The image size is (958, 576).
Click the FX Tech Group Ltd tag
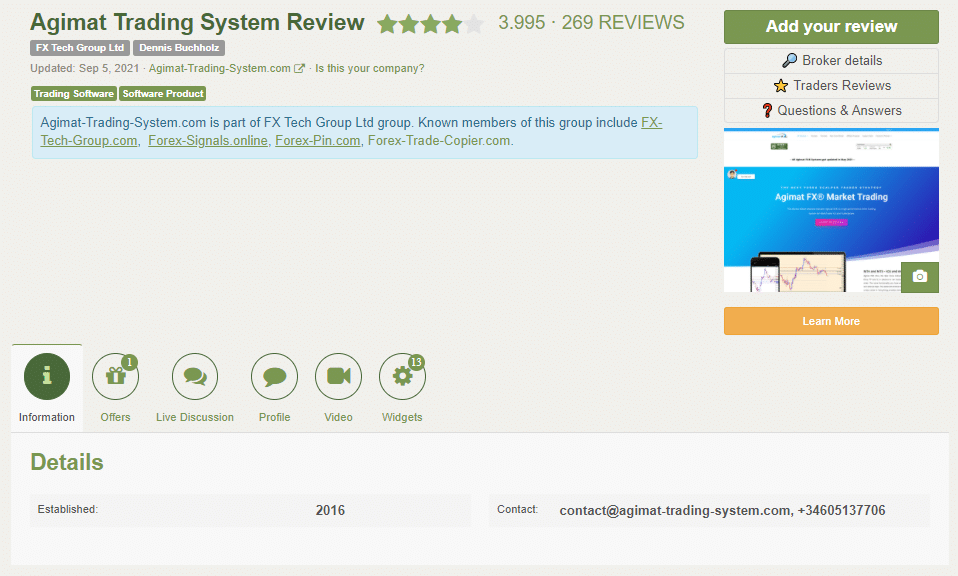point(79,48)
